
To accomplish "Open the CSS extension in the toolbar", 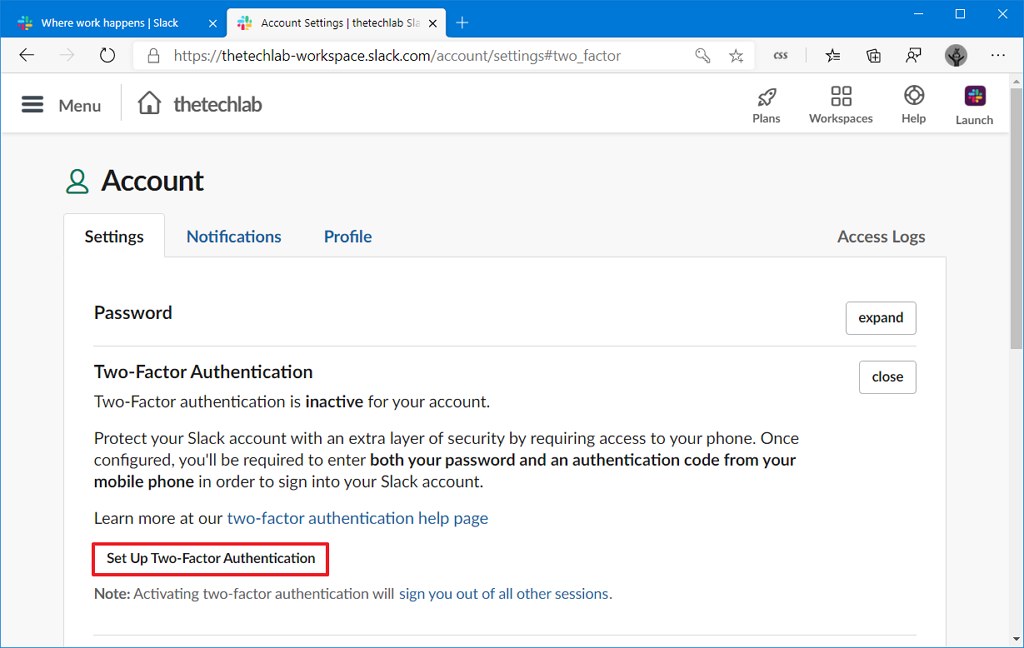I will coord(780,55).
